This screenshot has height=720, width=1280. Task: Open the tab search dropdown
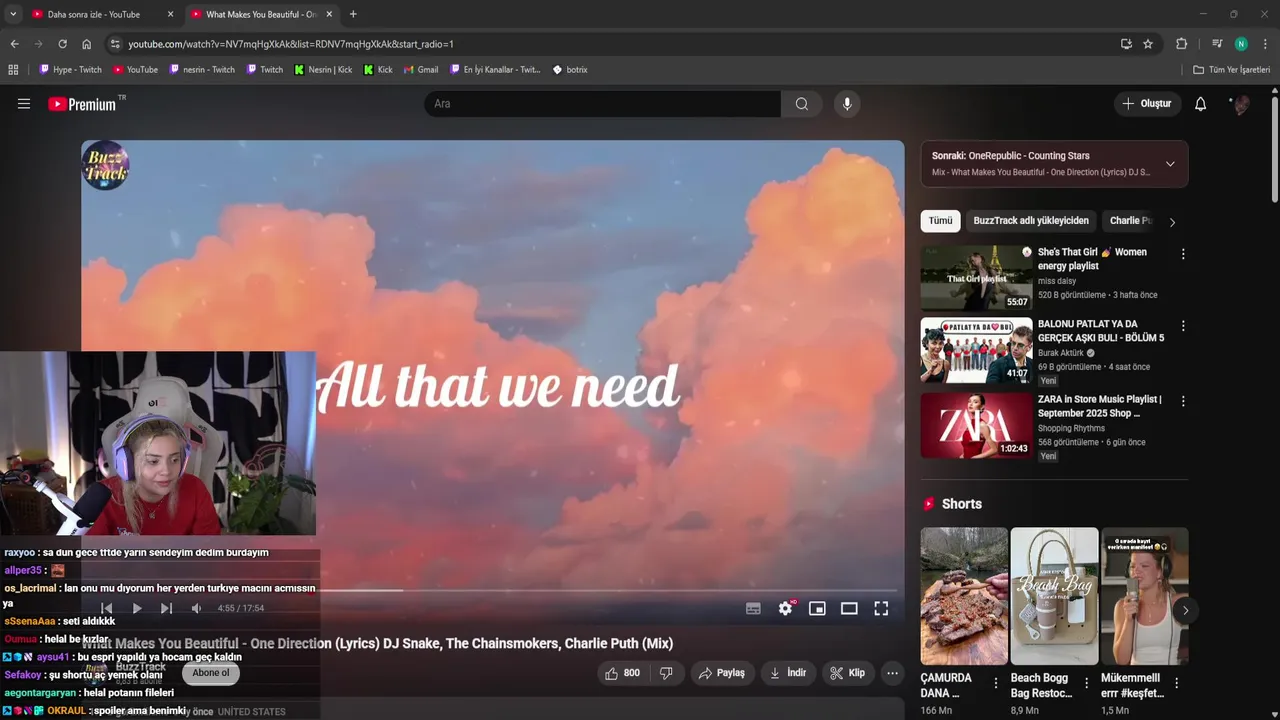point(13,14)
